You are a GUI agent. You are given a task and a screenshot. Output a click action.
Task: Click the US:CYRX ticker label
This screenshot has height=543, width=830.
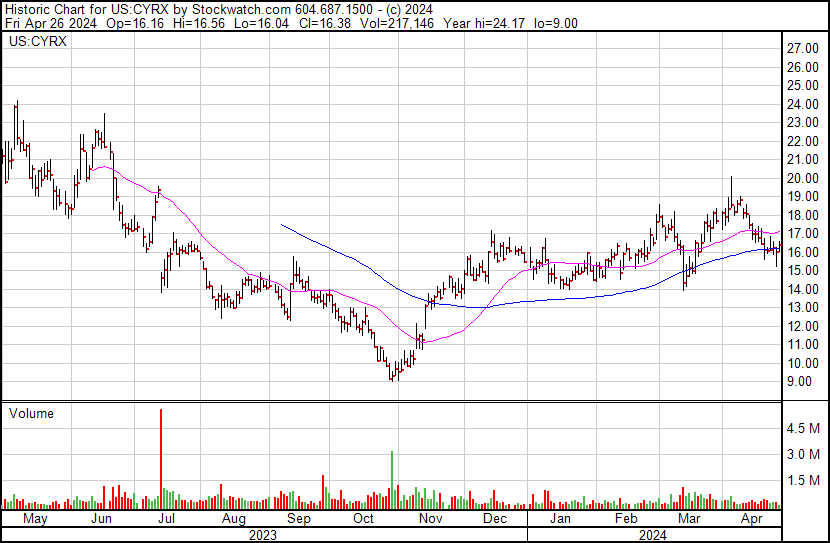[38, 41]
